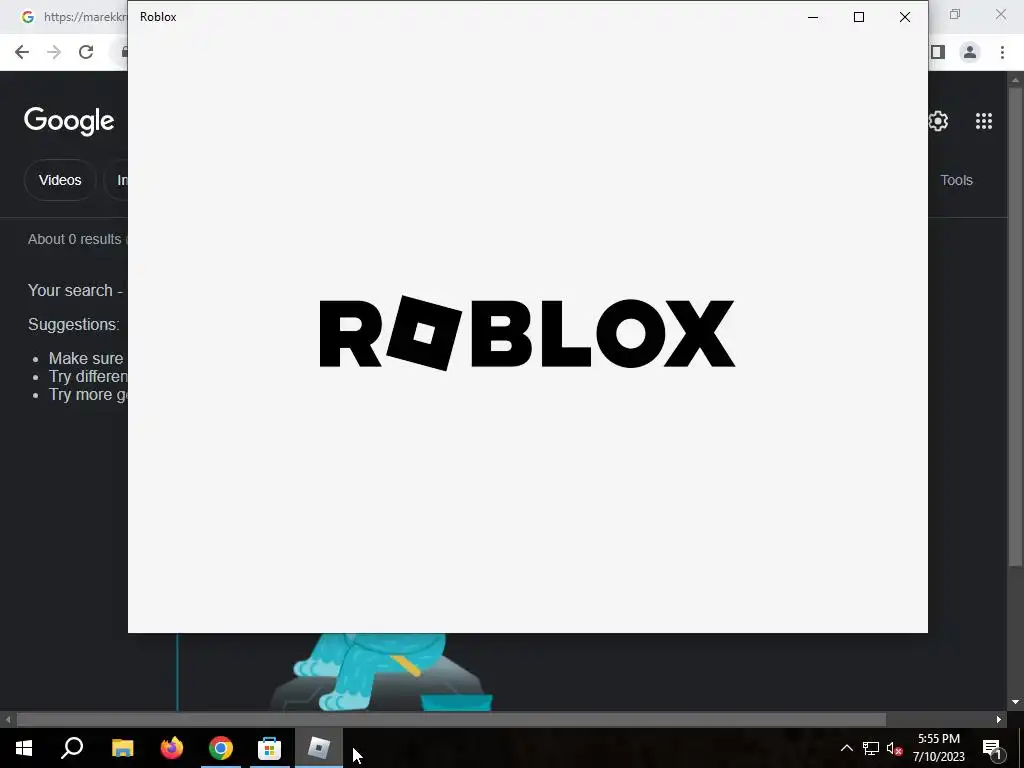Show hidden system tray icons

846,748
